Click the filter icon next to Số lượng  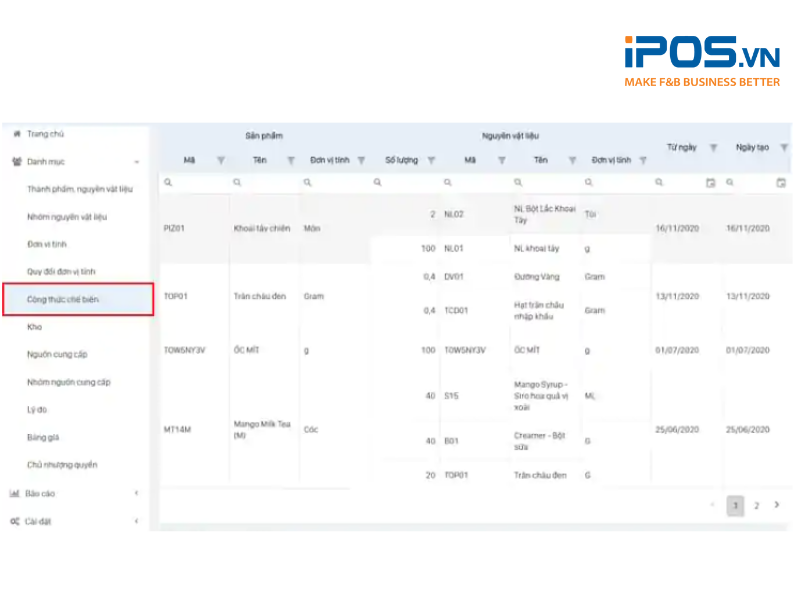(432, 160)
